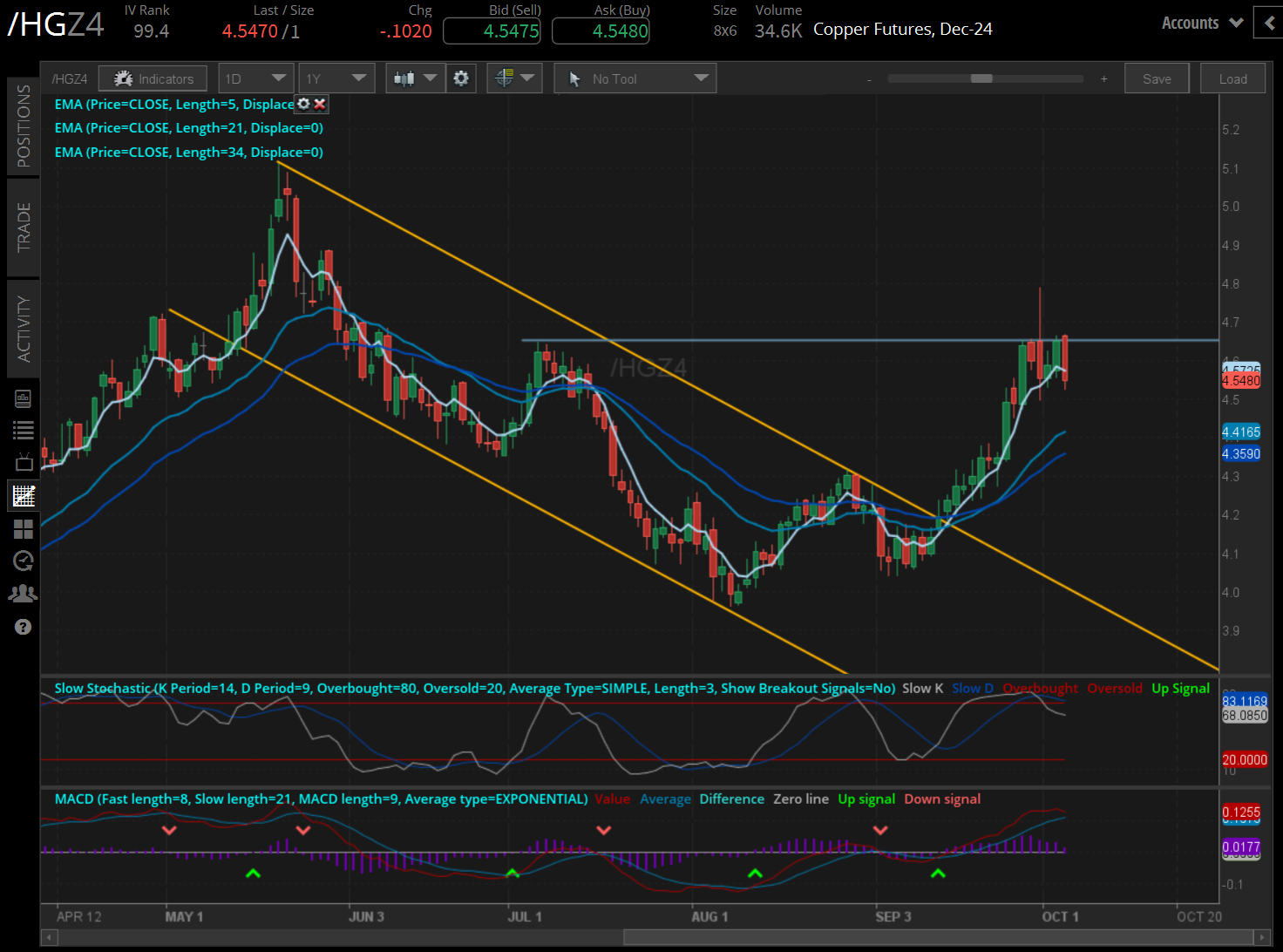Image resolution: width=1283 pixels, height=952 pixels.
Task: Open the No Tool drawing dropdown
Action: 635,78
